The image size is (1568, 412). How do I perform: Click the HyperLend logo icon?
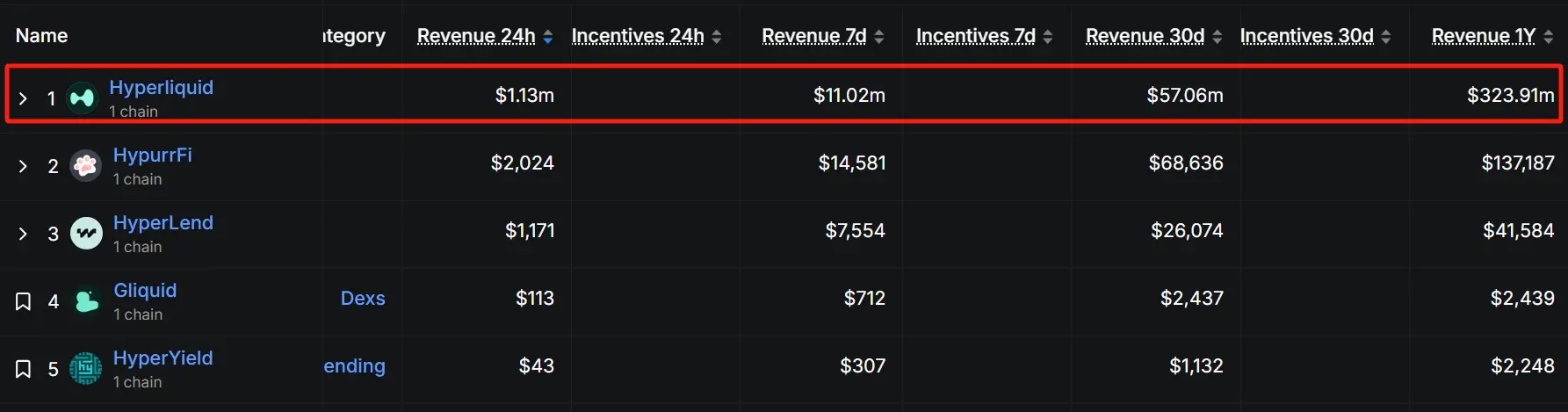86,233
